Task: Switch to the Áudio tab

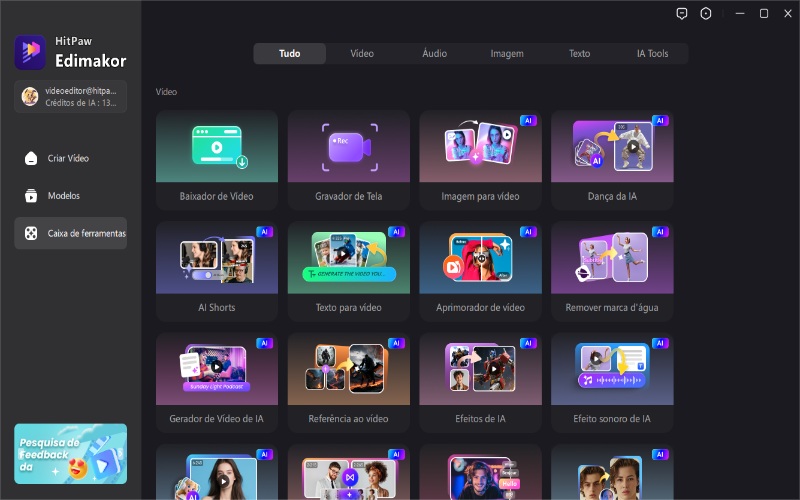Action: coord(434,53)
